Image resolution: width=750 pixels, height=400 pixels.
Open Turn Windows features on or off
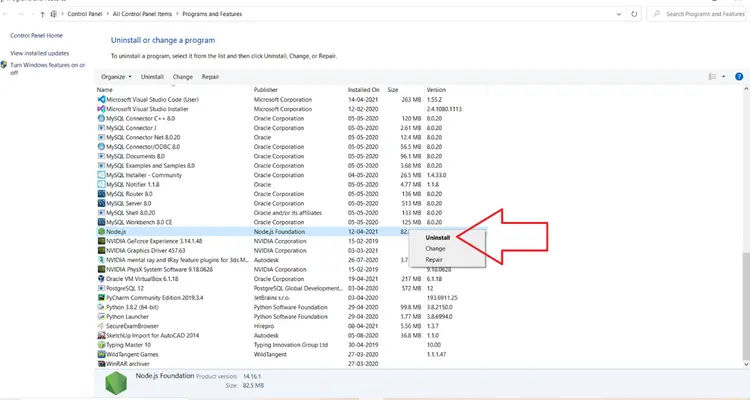(47, 68)
